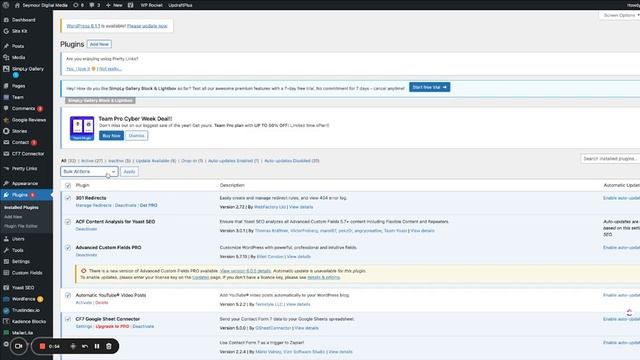Click Buy Now in Team Pro banner

111,136
